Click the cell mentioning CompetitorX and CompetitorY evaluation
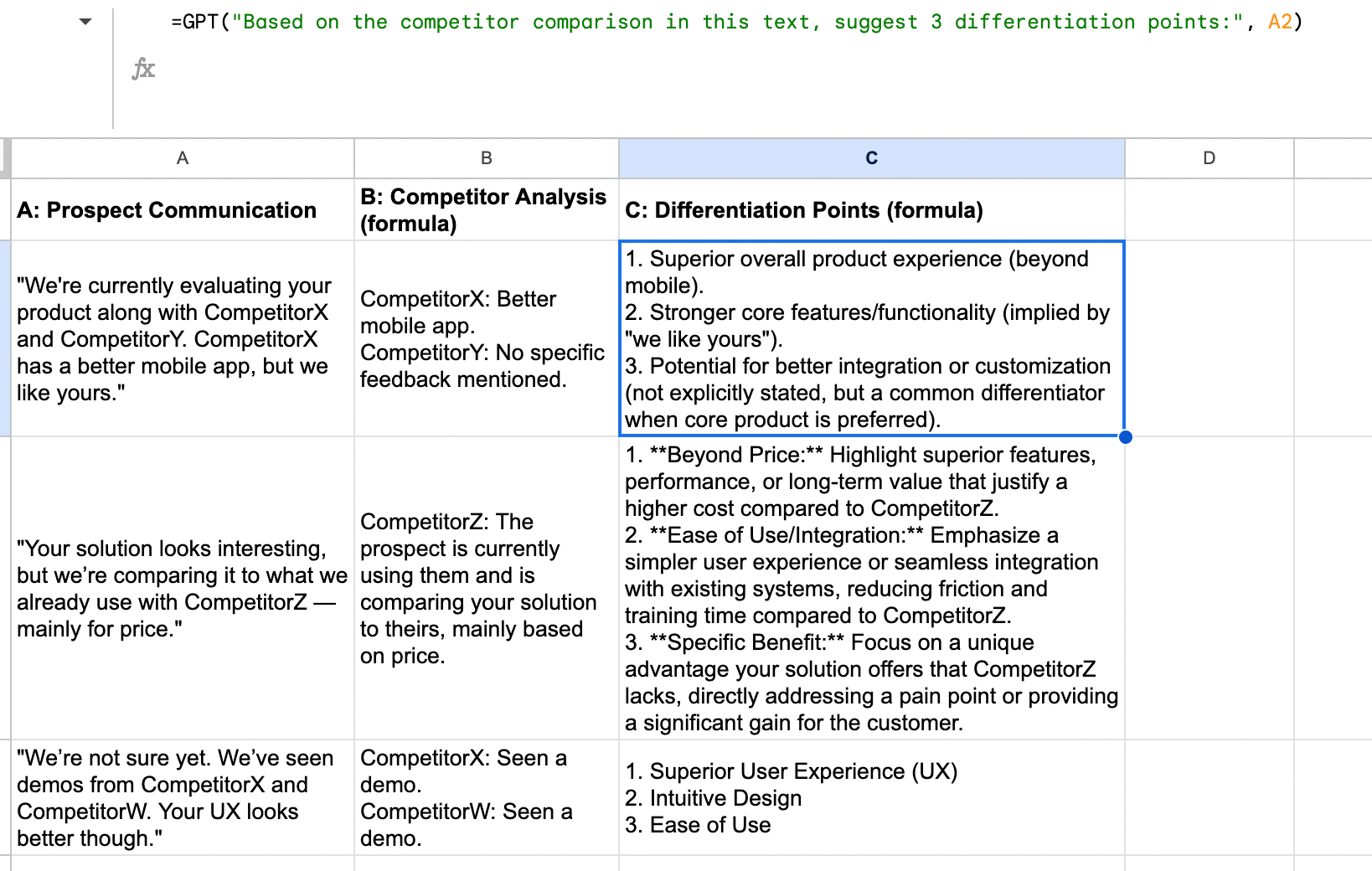The width and height of the screenshot is (1372, 871). pos(183,339)
